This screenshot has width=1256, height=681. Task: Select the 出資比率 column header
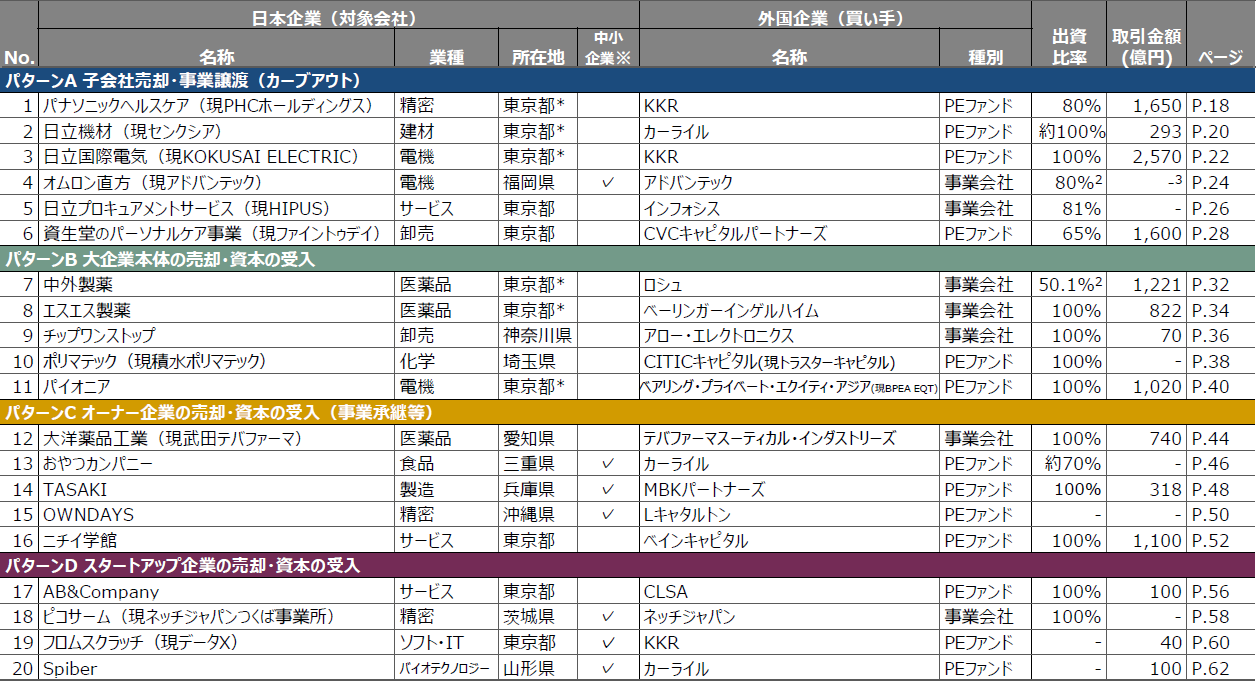[1070, 47]
